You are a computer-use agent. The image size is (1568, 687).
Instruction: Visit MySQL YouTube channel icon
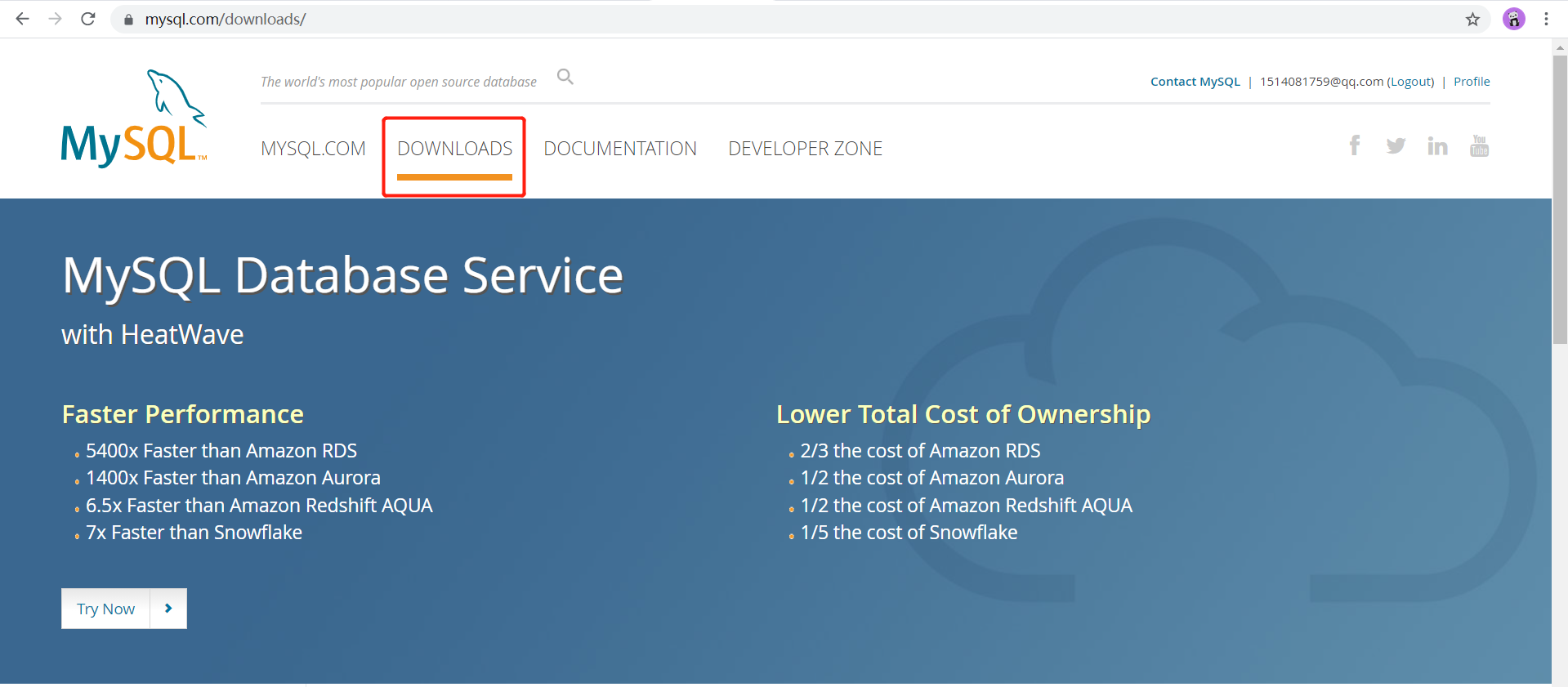pyautogui.click(x=1479, y=145)
